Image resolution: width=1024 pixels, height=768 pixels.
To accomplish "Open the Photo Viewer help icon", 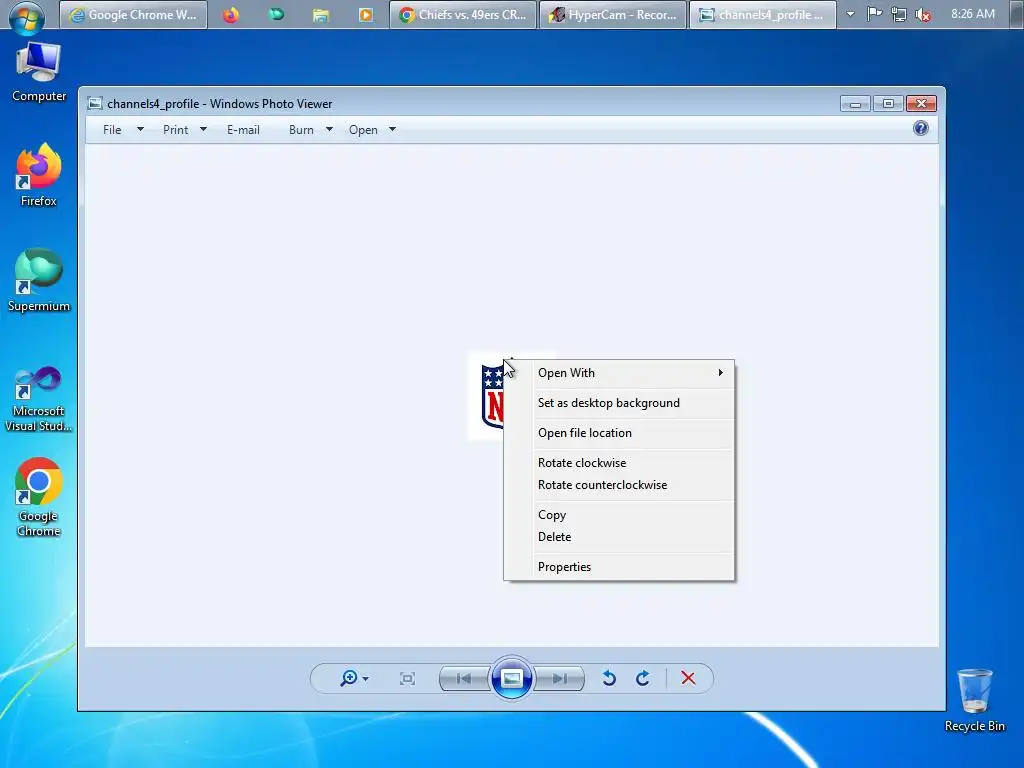I will [x=921, y=128].
